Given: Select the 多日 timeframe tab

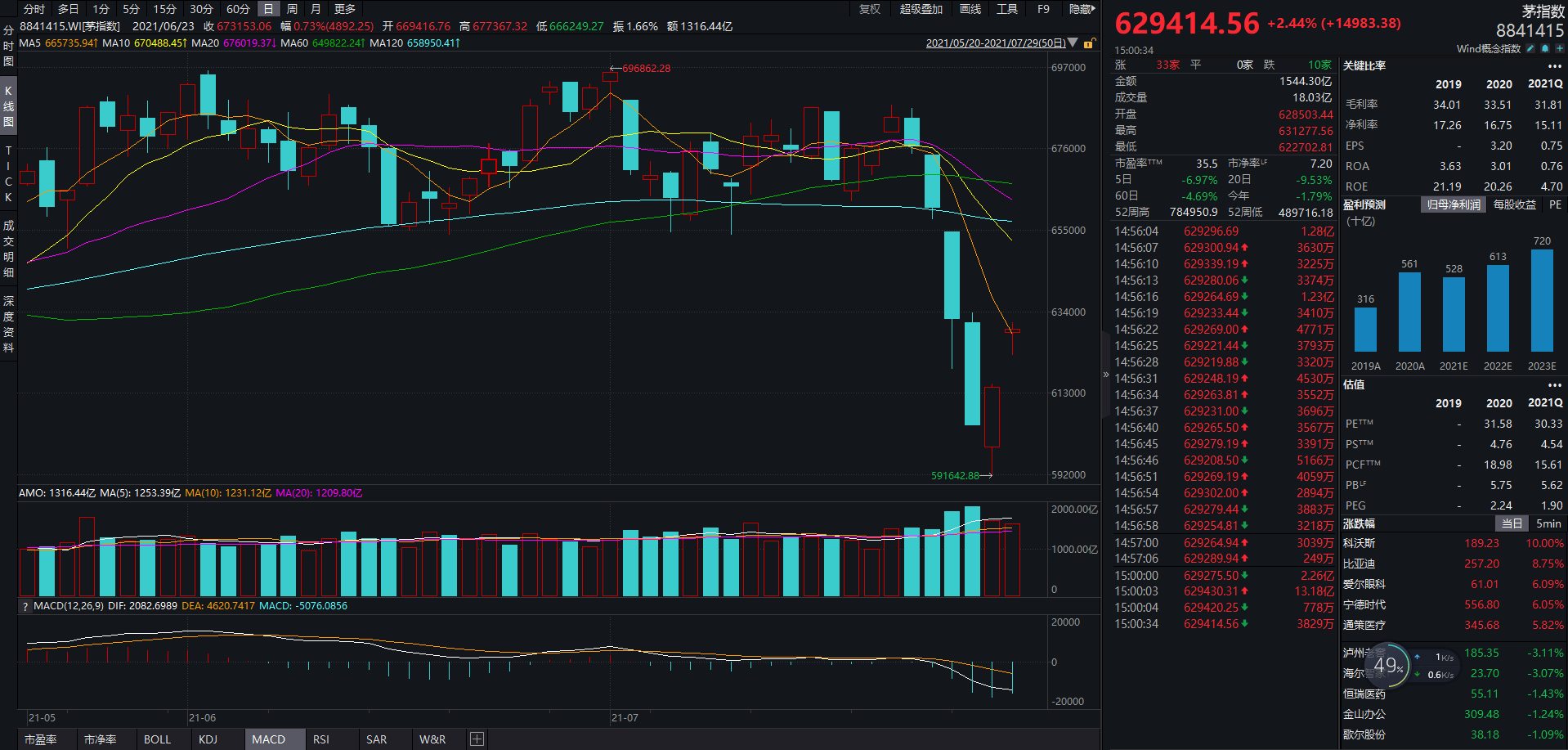Looking at the screenshot, I should 69,9.
